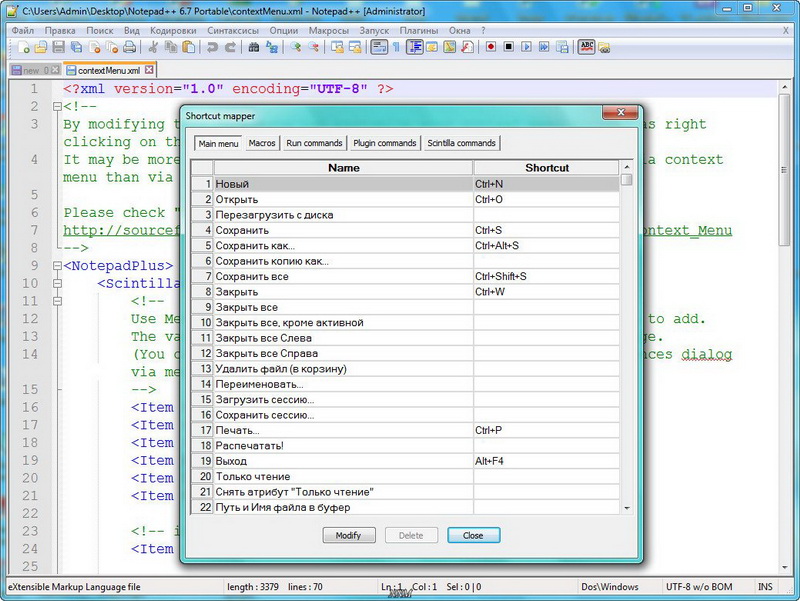This screenshot has height=601, width=800.
Task: Toggle show all characters pilcrow icon
Action: click(396, 47)
